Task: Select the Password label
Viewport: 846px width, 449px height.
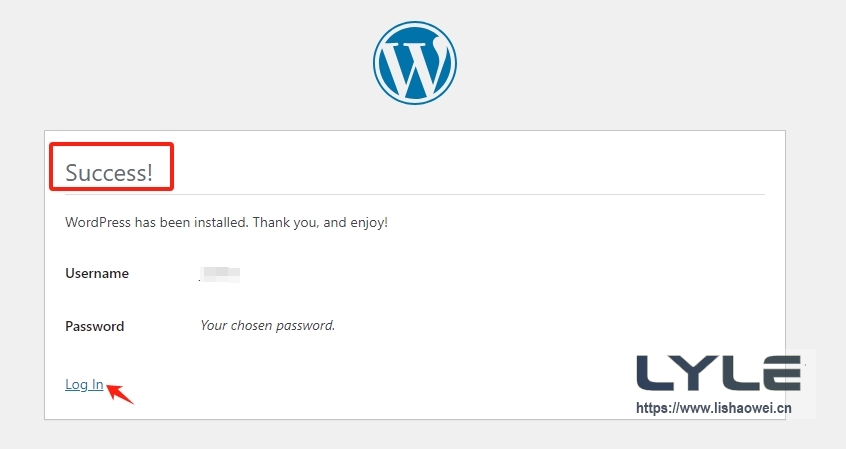Action: click(95, 326)
